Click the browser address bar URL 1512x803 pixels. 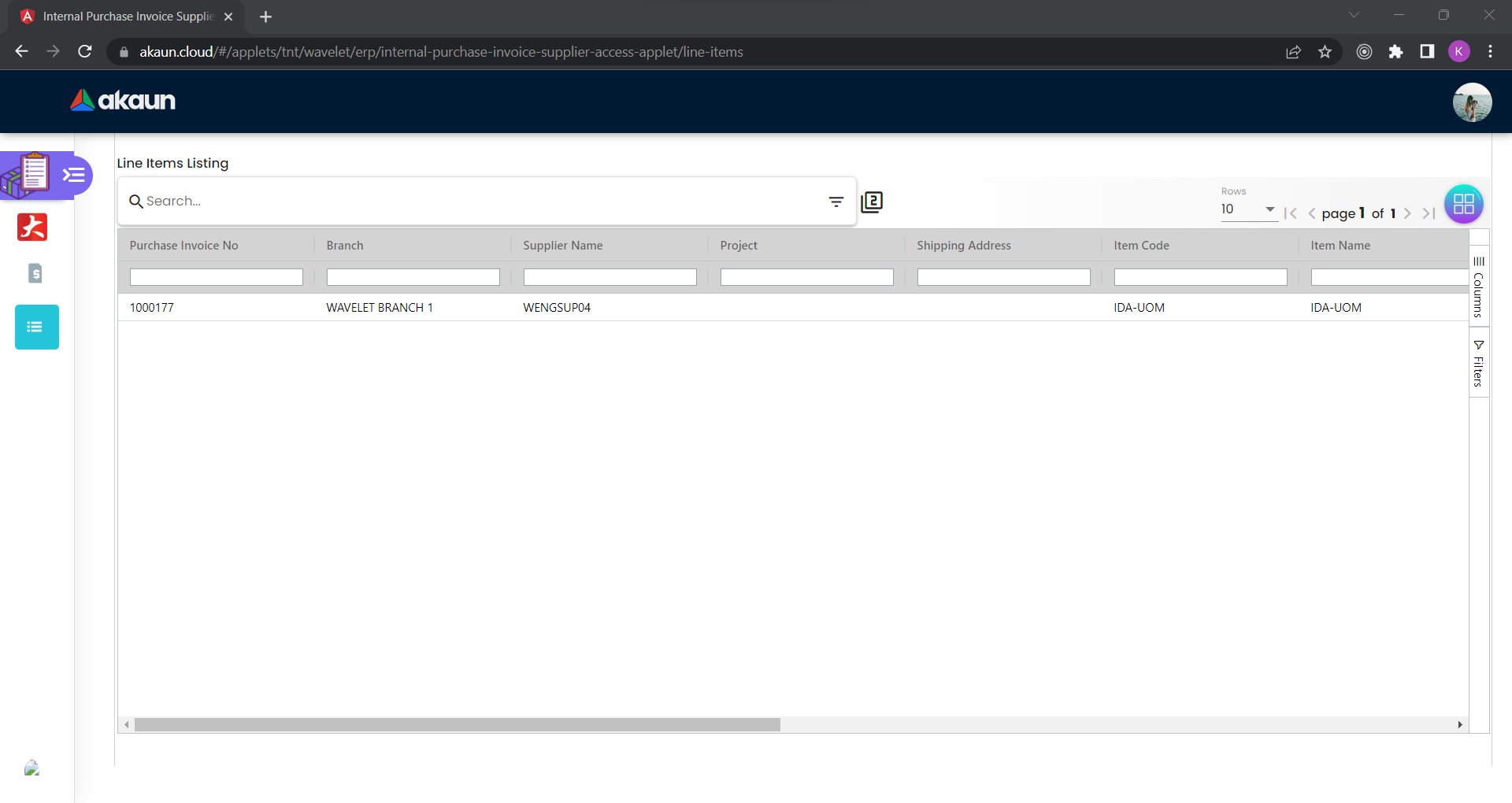pyautogui.click(x=441, y=52)
